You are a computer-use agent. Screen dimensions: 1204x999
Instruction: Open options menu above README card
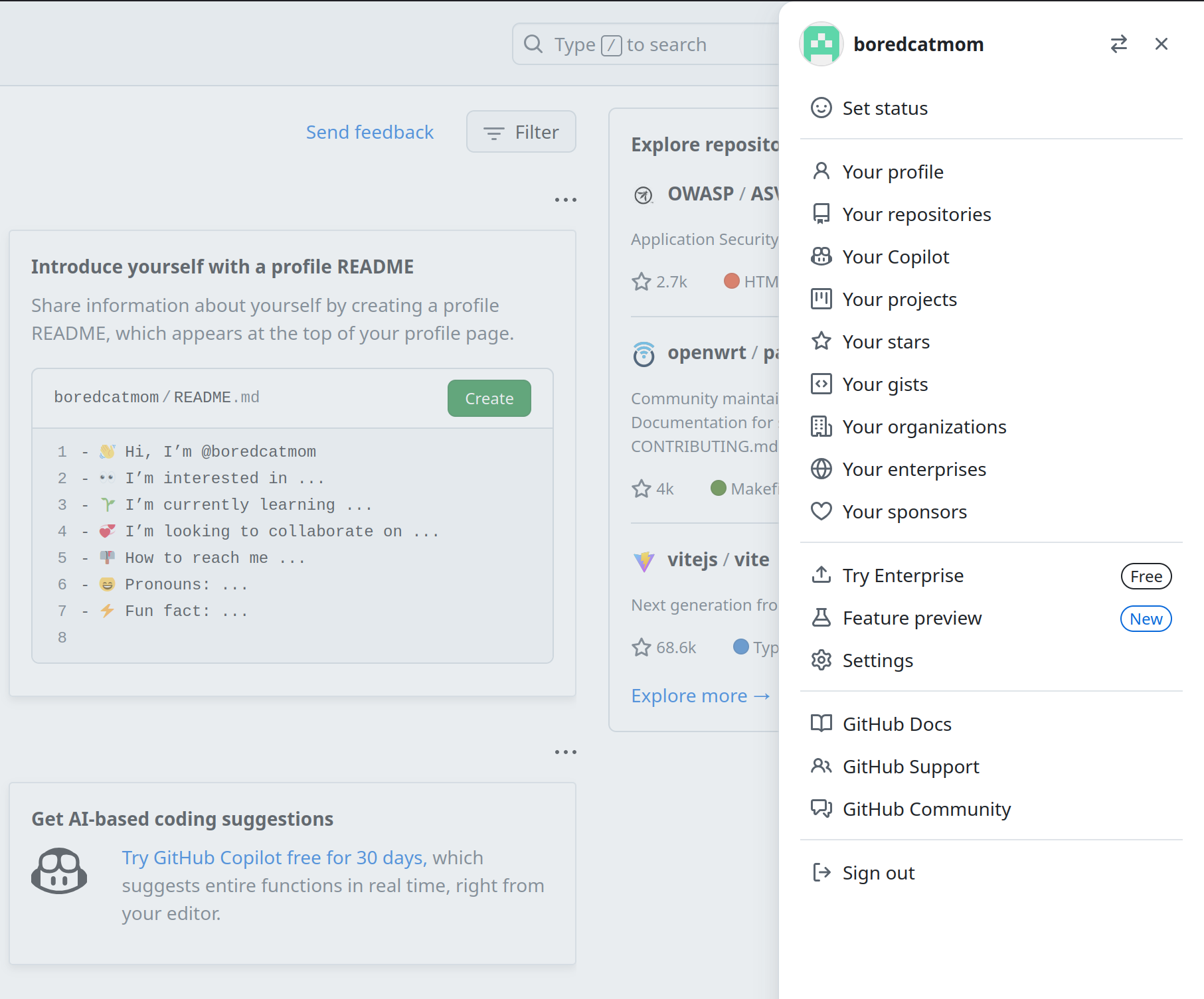tap(566, 199)
